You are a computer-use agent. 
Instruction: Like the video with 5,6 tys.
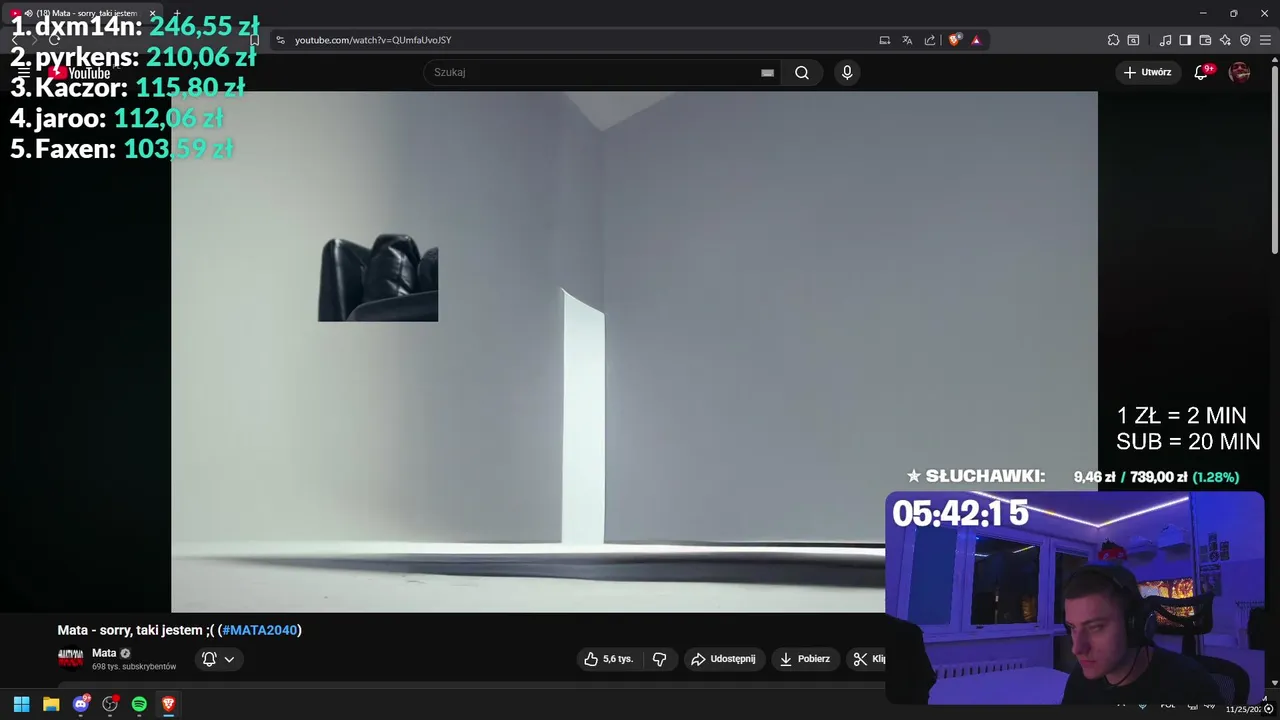click(x=610, y=659)
